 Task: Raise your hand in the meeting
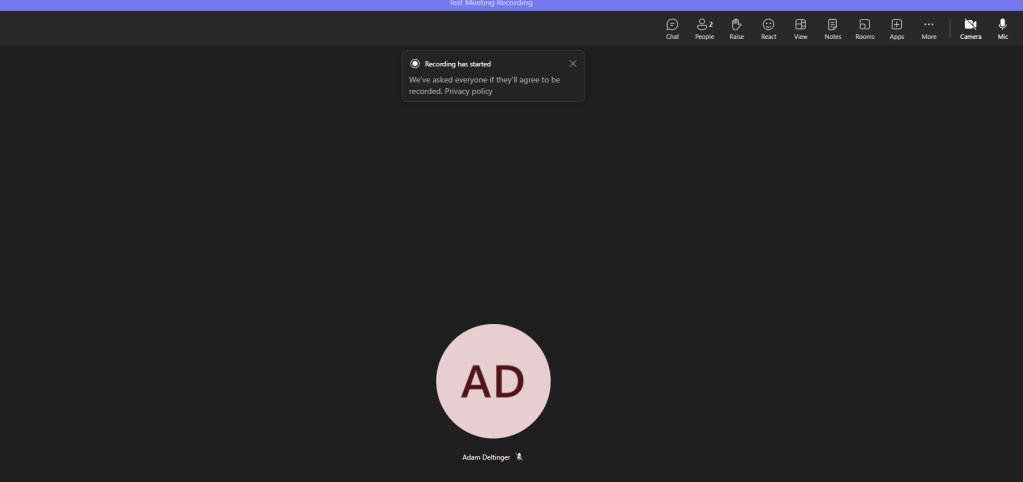coord(736,28)
